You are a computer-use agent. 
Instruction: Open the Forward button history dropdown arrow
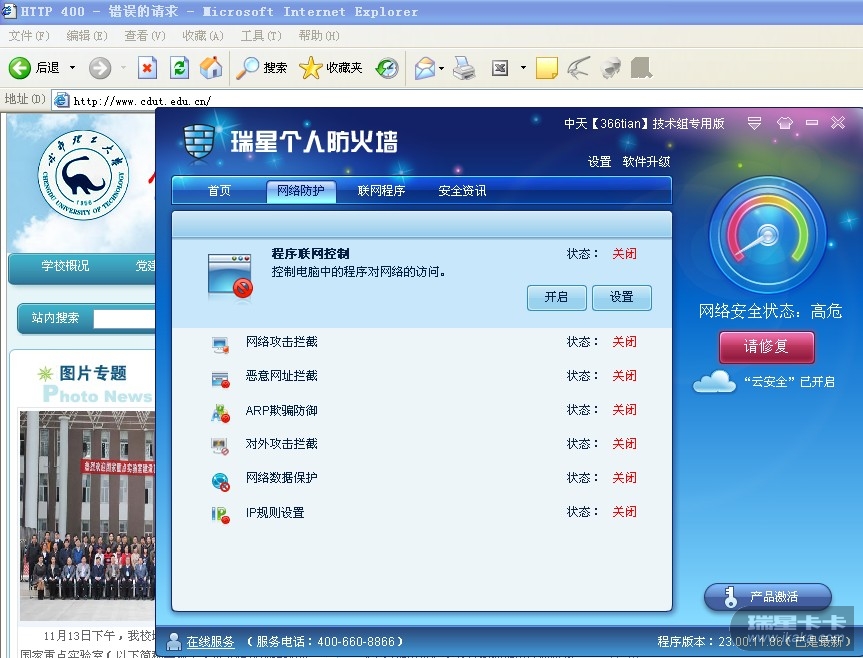tap(123, 68)
